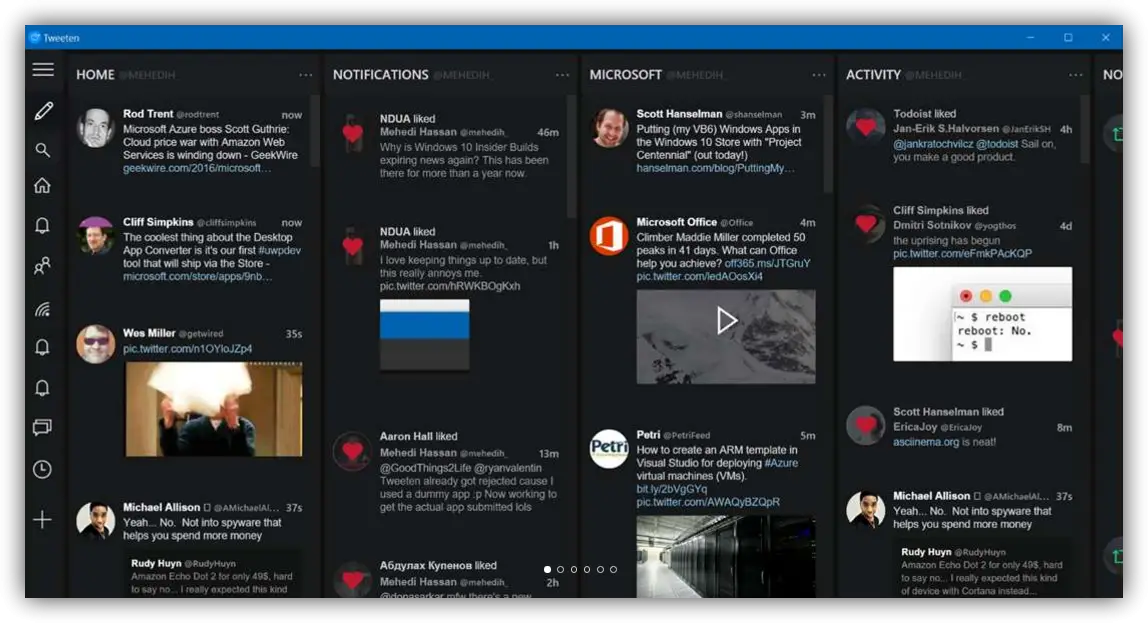Open pic.twitter.com/n1OYloJZp4 link
This screenshot has width=1148, height=623.
(187, 349)
